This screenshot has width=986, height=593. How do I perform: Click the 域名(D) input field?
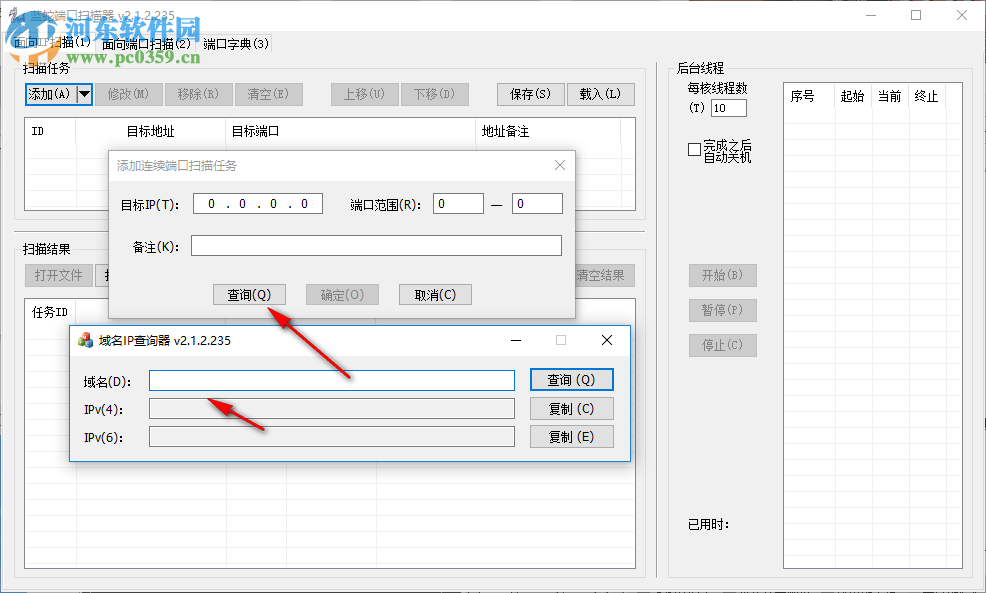[x=332, y=380]
